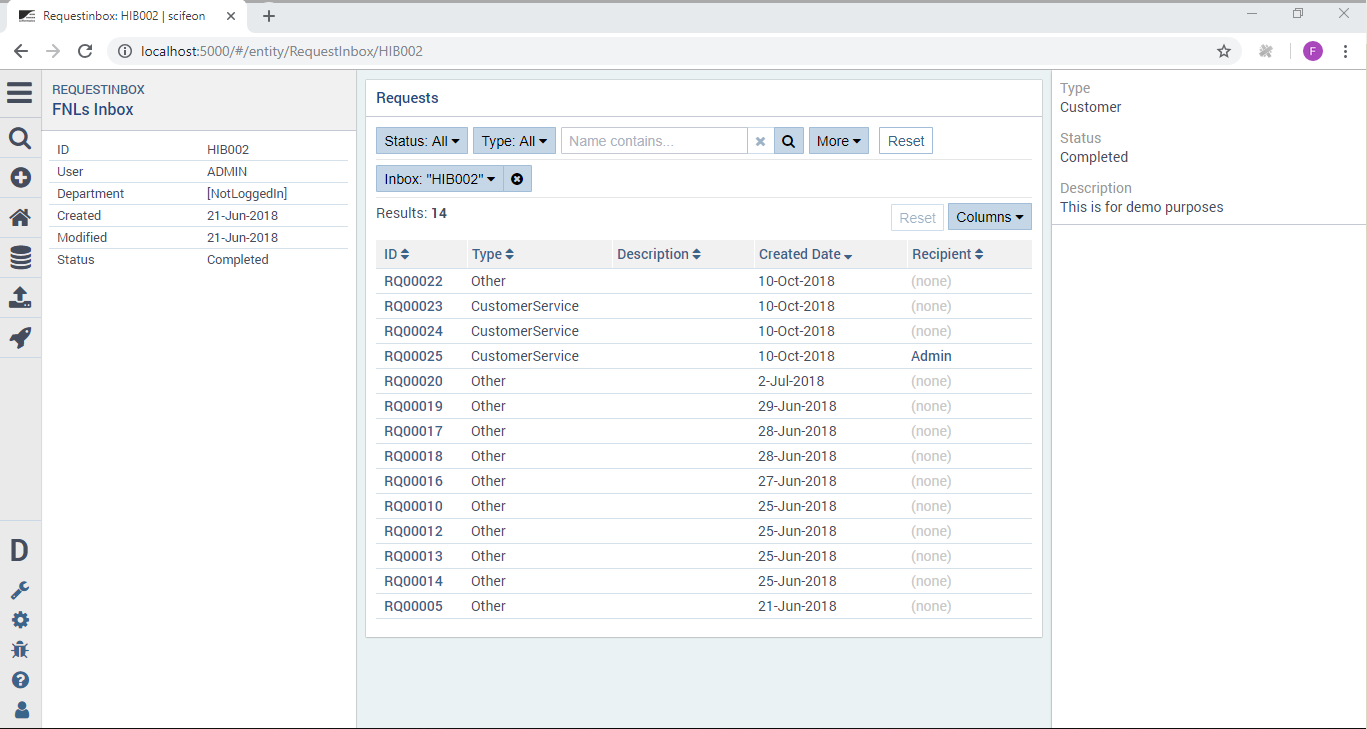Open the Type: All dropdown
This screenshot has height=729, width=1367.
tap(514, 141)
